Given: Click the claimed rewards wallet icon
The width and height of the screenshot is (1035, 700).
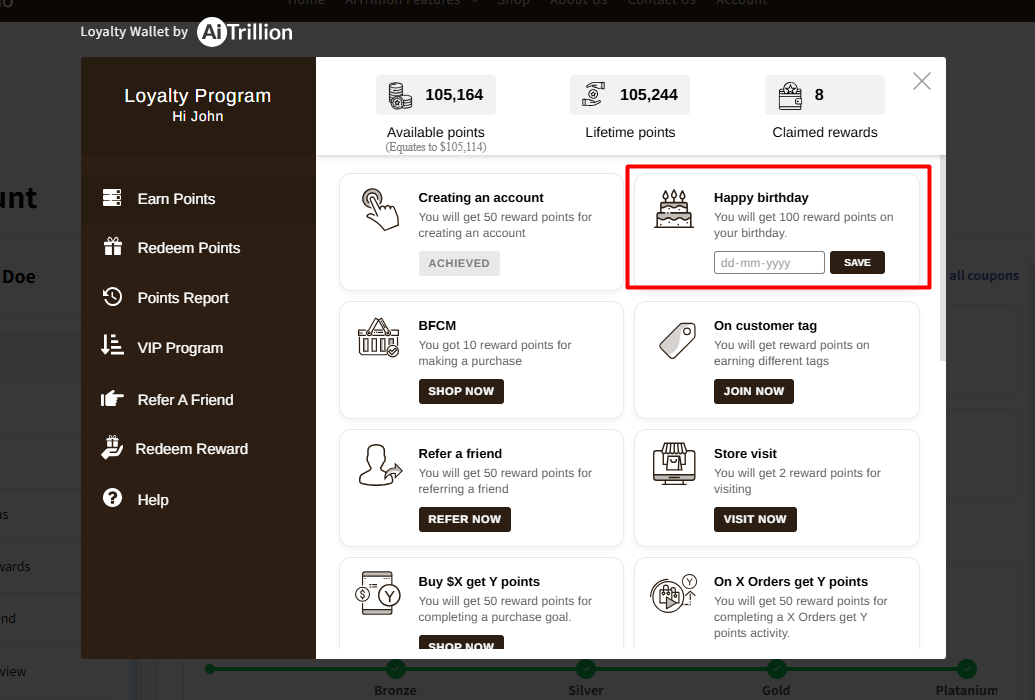Looking at the screenshot, I should [x=790, y=96].
